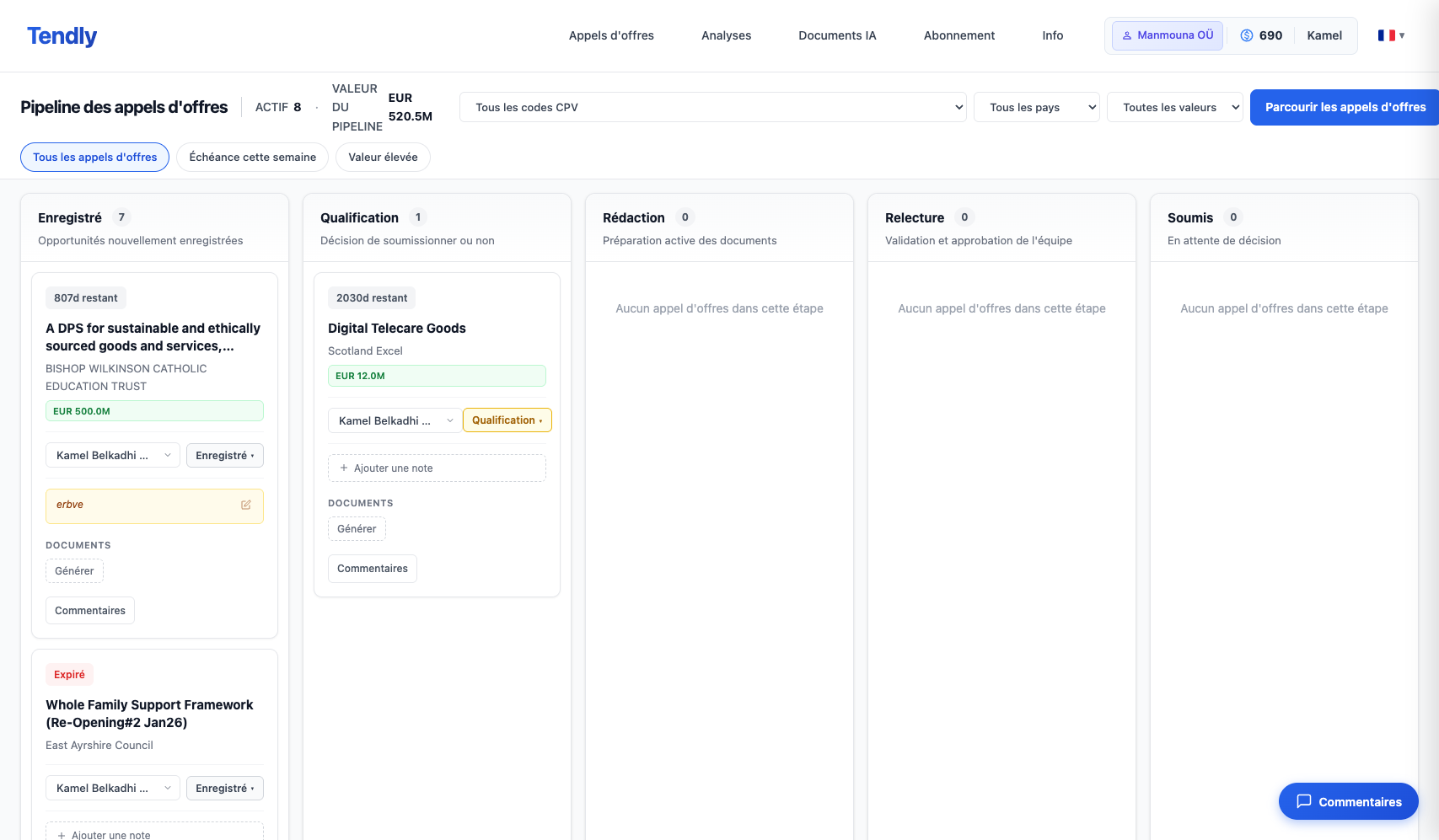Click the Manmouna OÜ organization badge
Image resolution: width=1439 pixels, height=840 pixels.
point(1167,35)
